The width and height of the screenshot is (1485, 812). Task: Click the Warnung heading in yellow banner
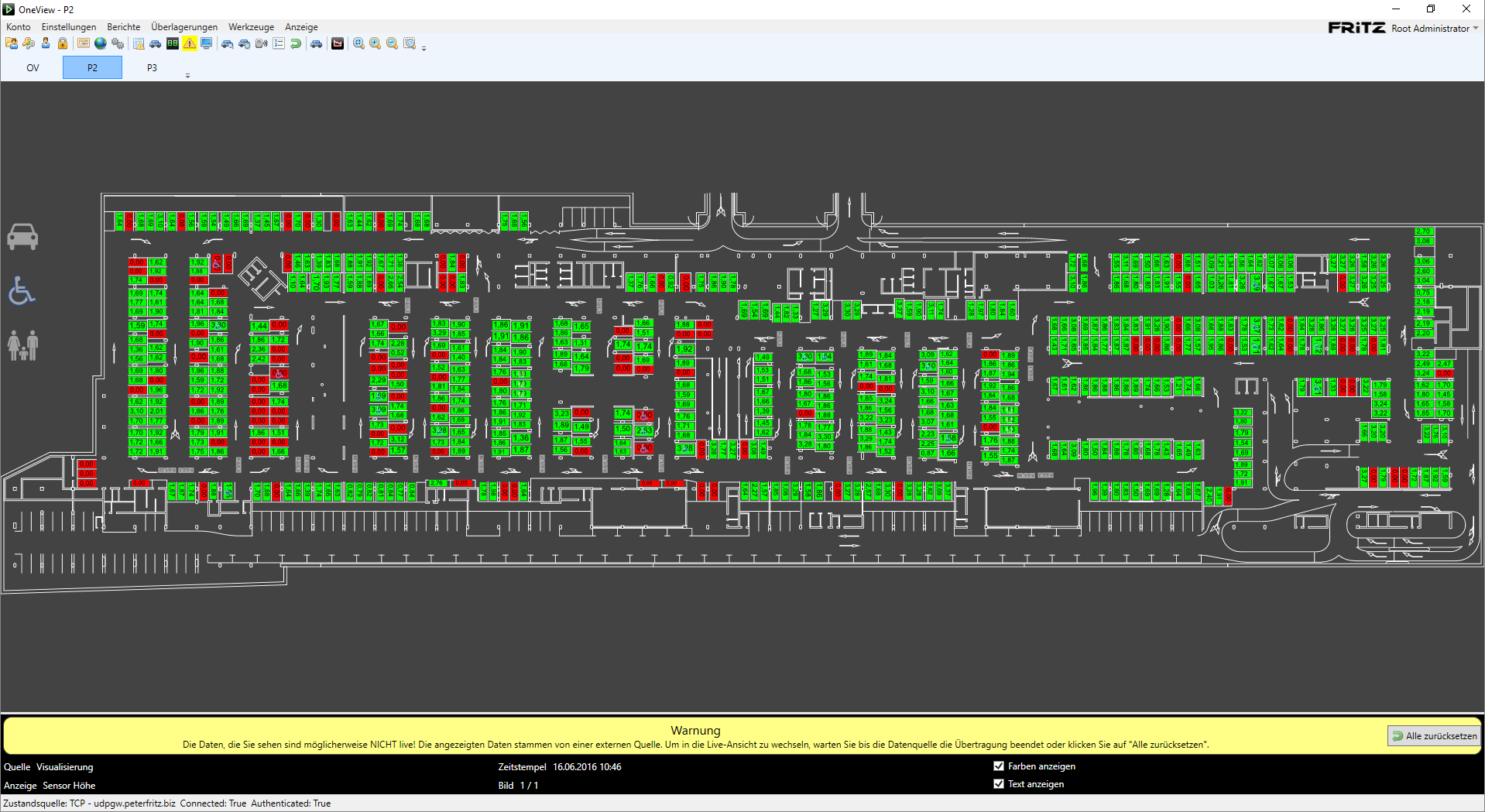tap(695, 730)
